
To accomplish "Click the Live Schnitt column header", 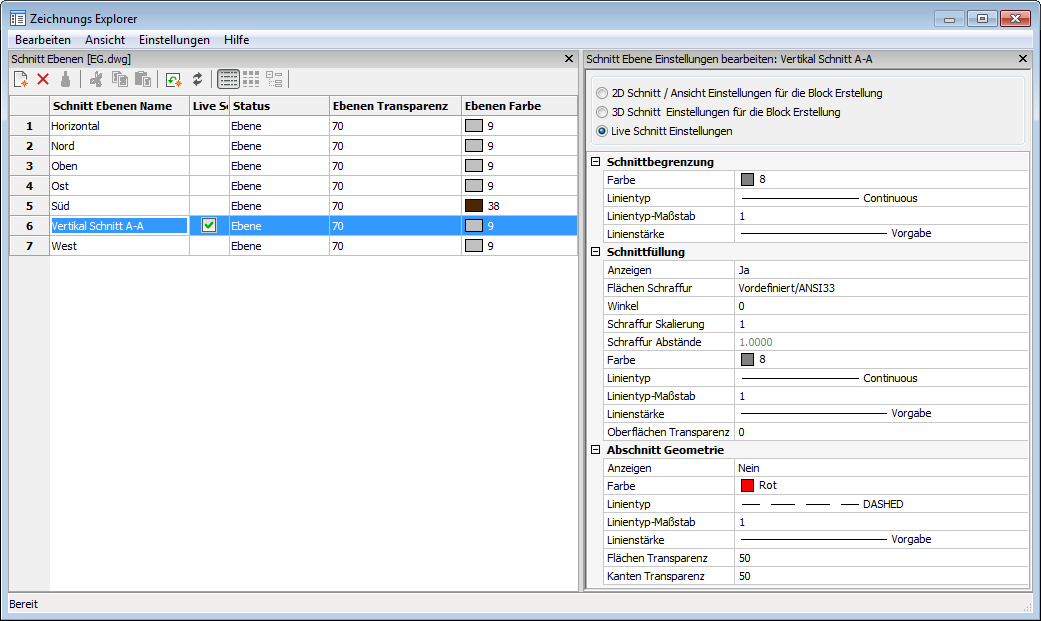I will click(210, 106).
